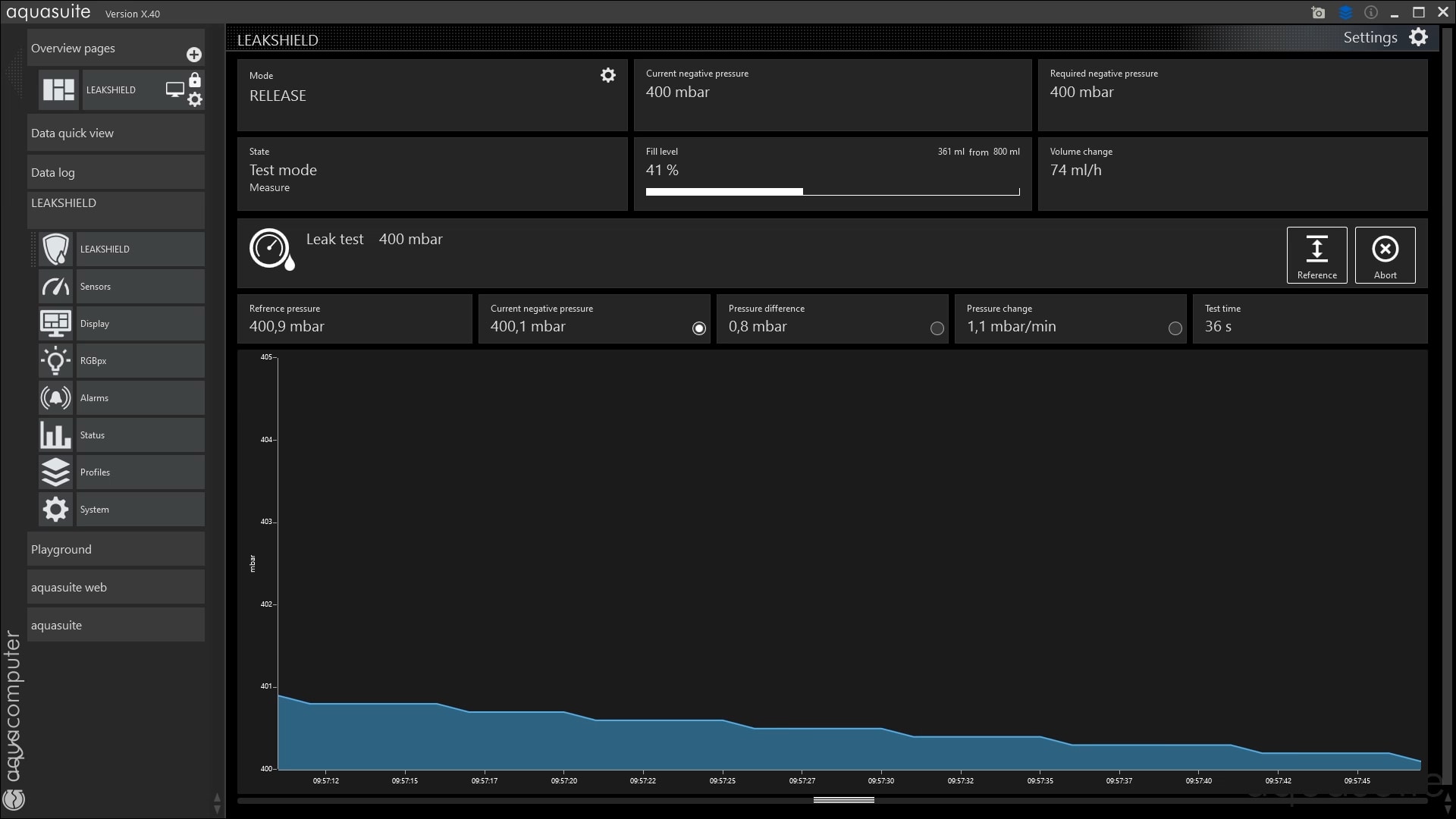Screen dimensions: 1456x819
Task: Add a new overview page
Action: click(194, 55)
